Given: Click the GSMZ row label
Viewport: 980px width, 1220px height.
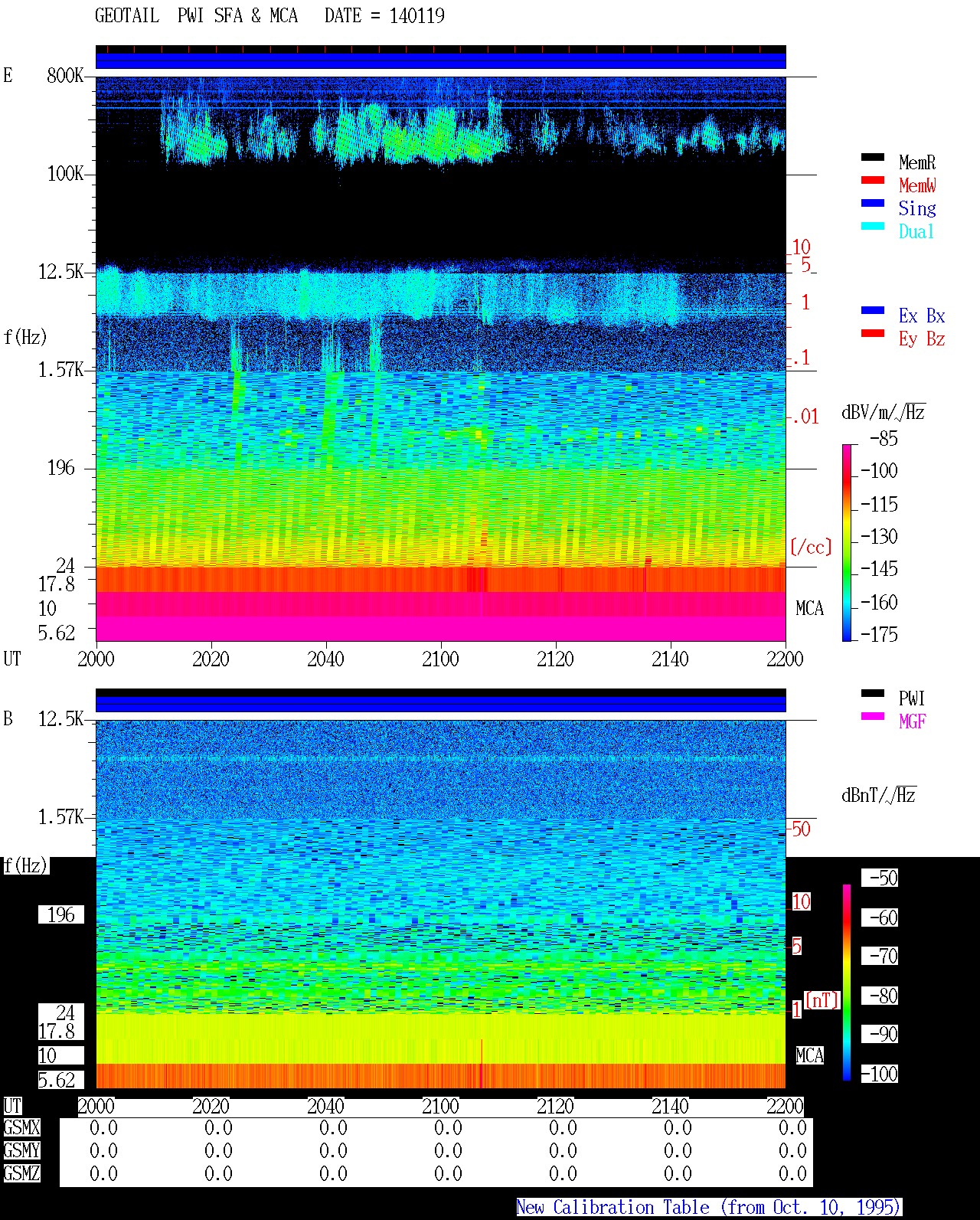Looking at the screenshot, I should (21, 1173).
